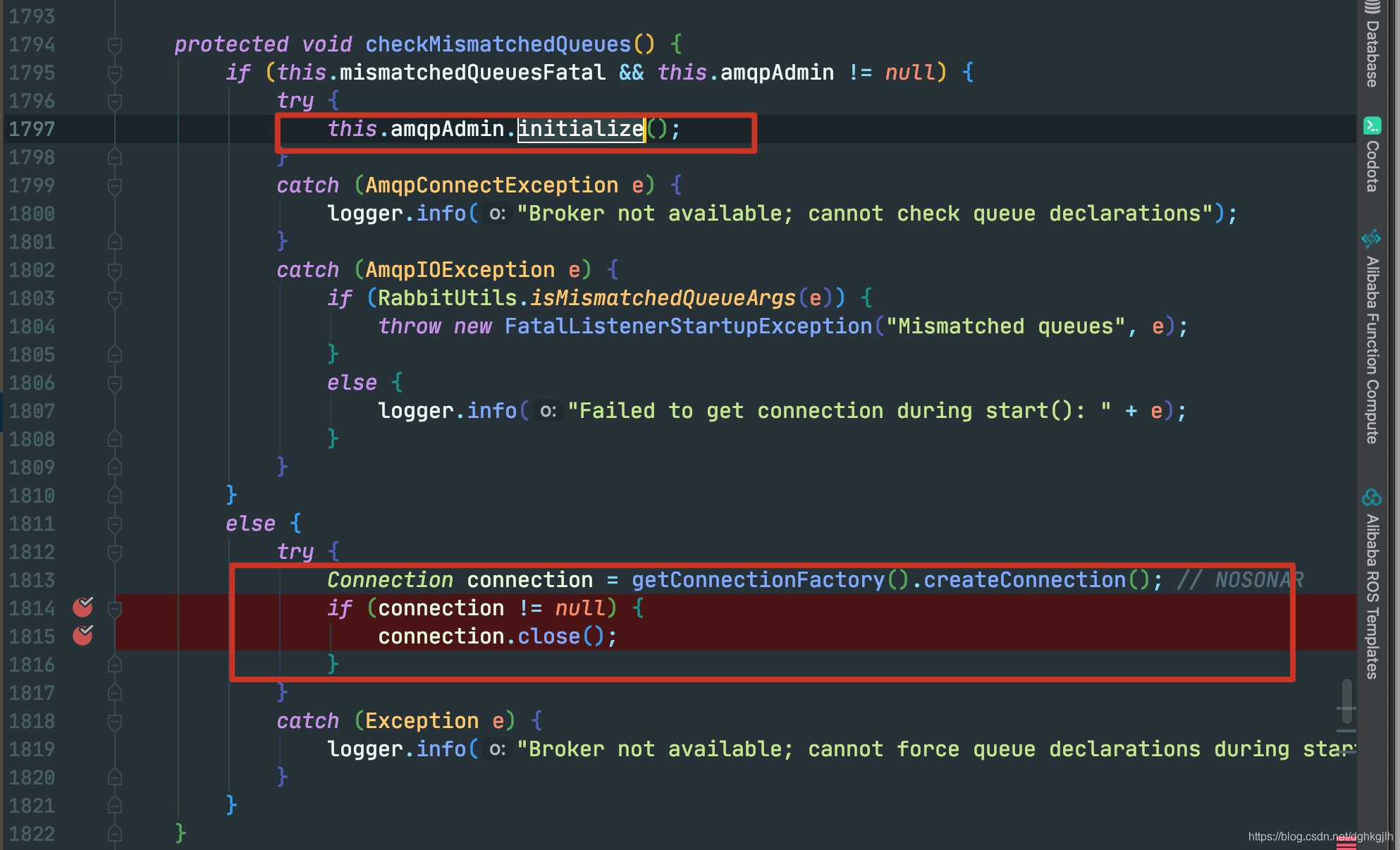Open the Codota side panel tab
Screen dimensions: 1400x850
click(x=1372, y=155)
